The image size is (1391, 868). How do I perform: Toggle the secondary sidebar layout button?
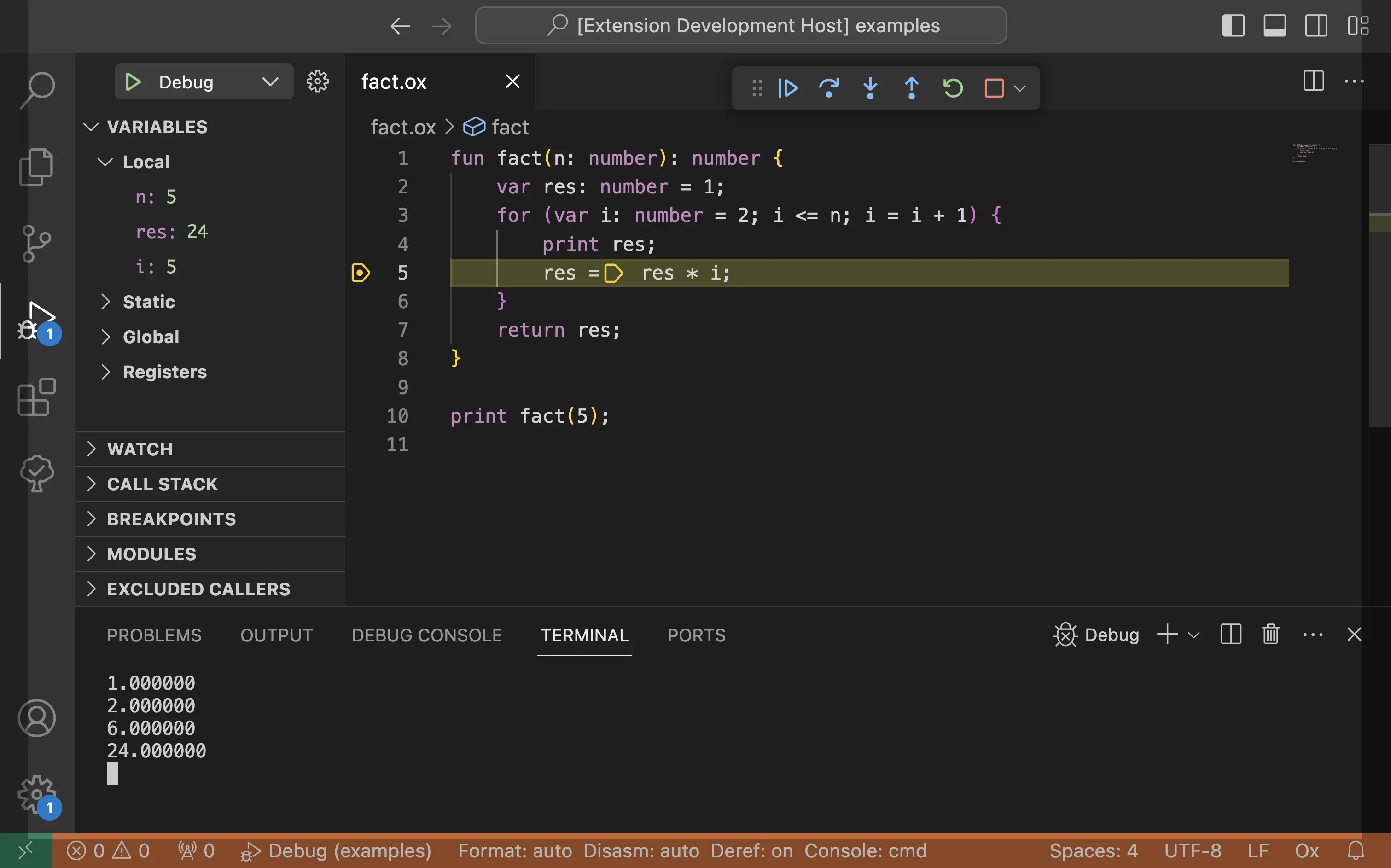point(1316,26)
